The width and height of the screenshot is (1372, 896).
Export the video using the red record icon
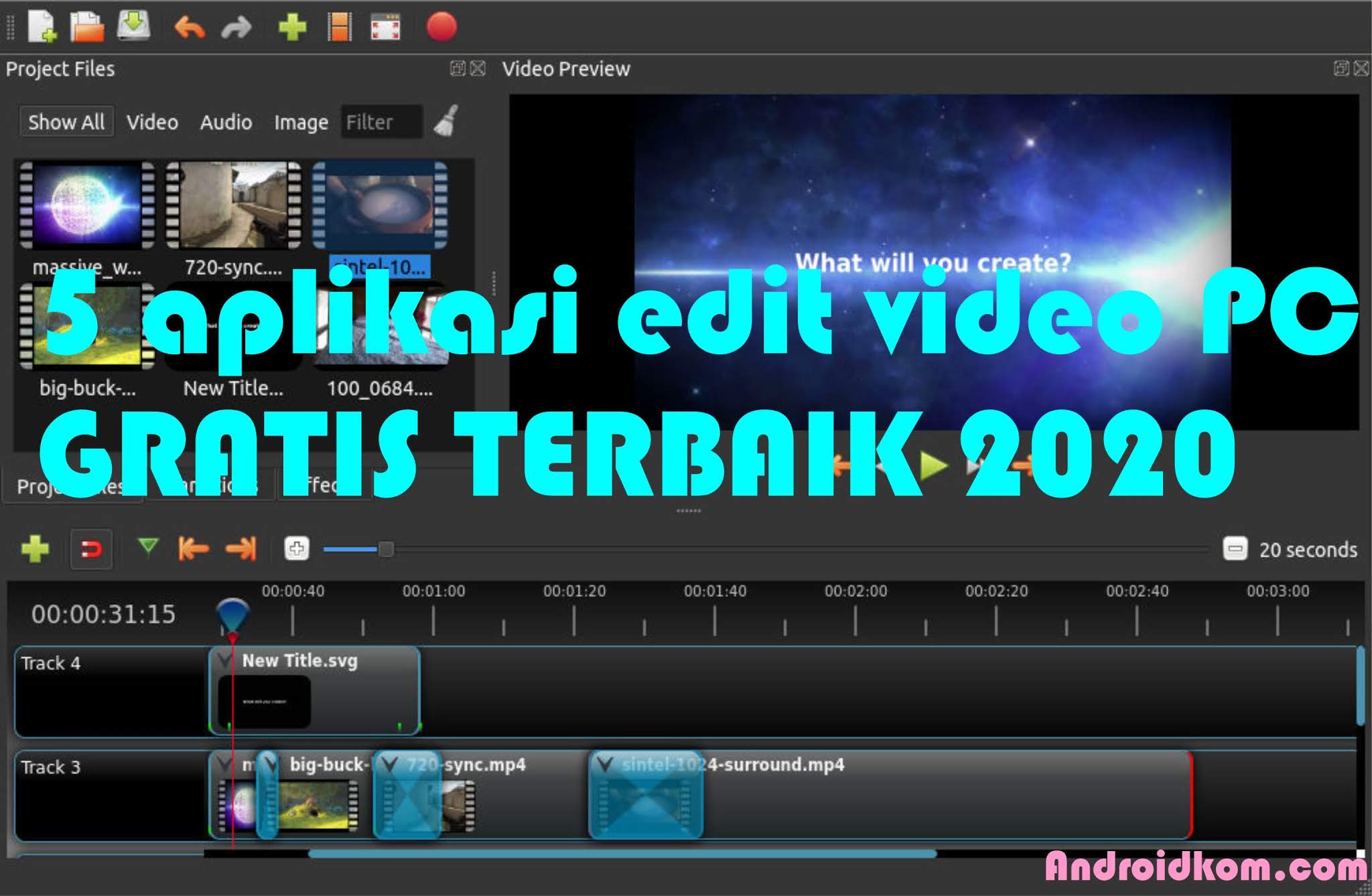coord(439,27)
